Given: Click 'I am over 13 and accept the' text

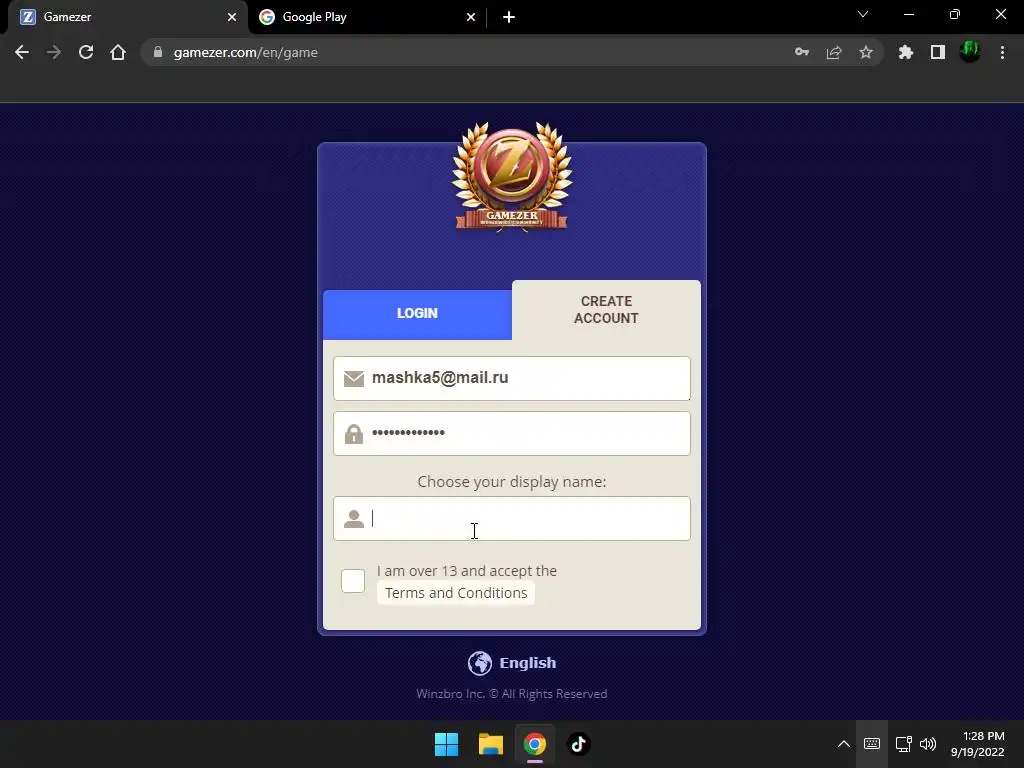Looking at the screenshot, I should (467, 571).
